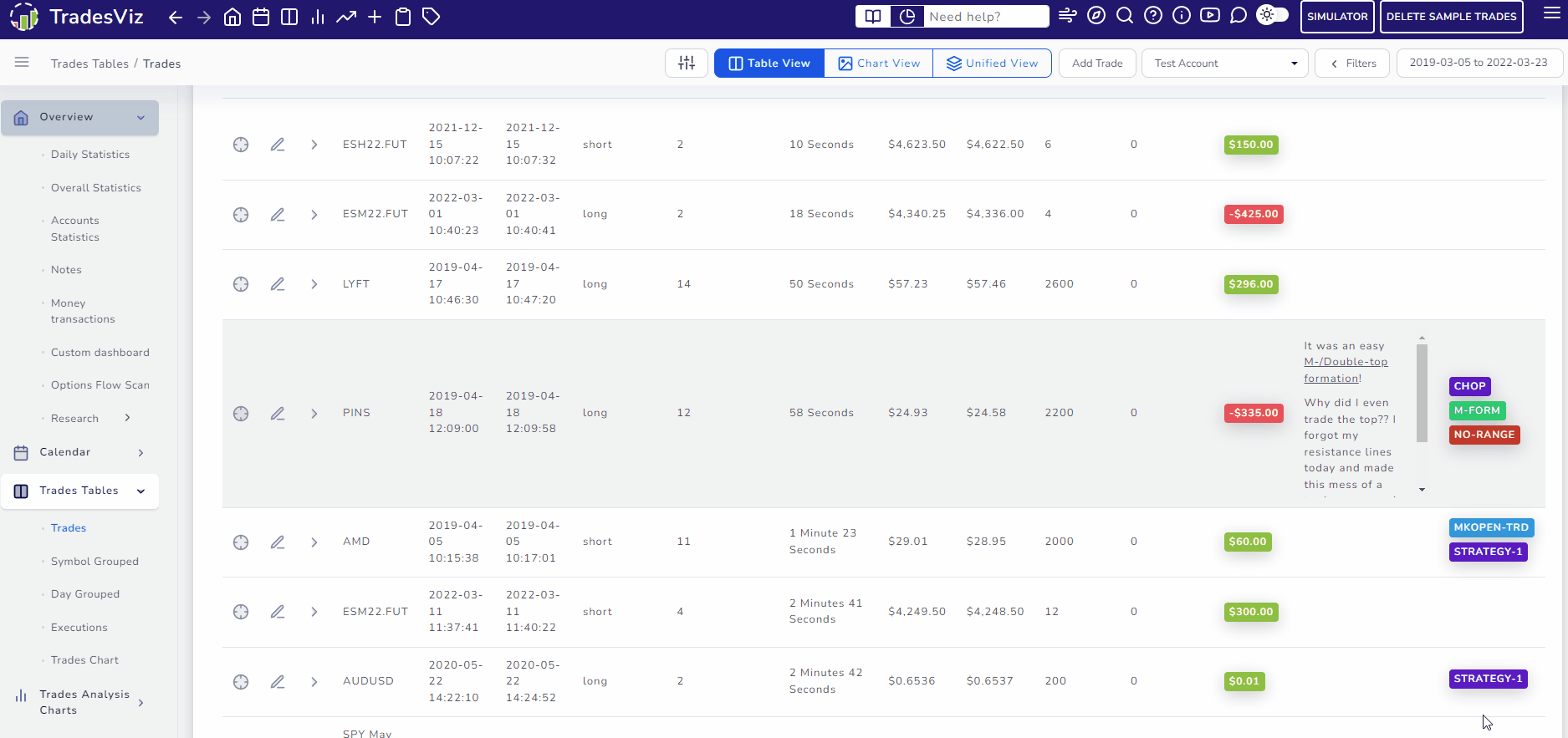
Task: Open Symbol Grouped in the sidebar
Action: pyautogui.click(x=94, y=562)
